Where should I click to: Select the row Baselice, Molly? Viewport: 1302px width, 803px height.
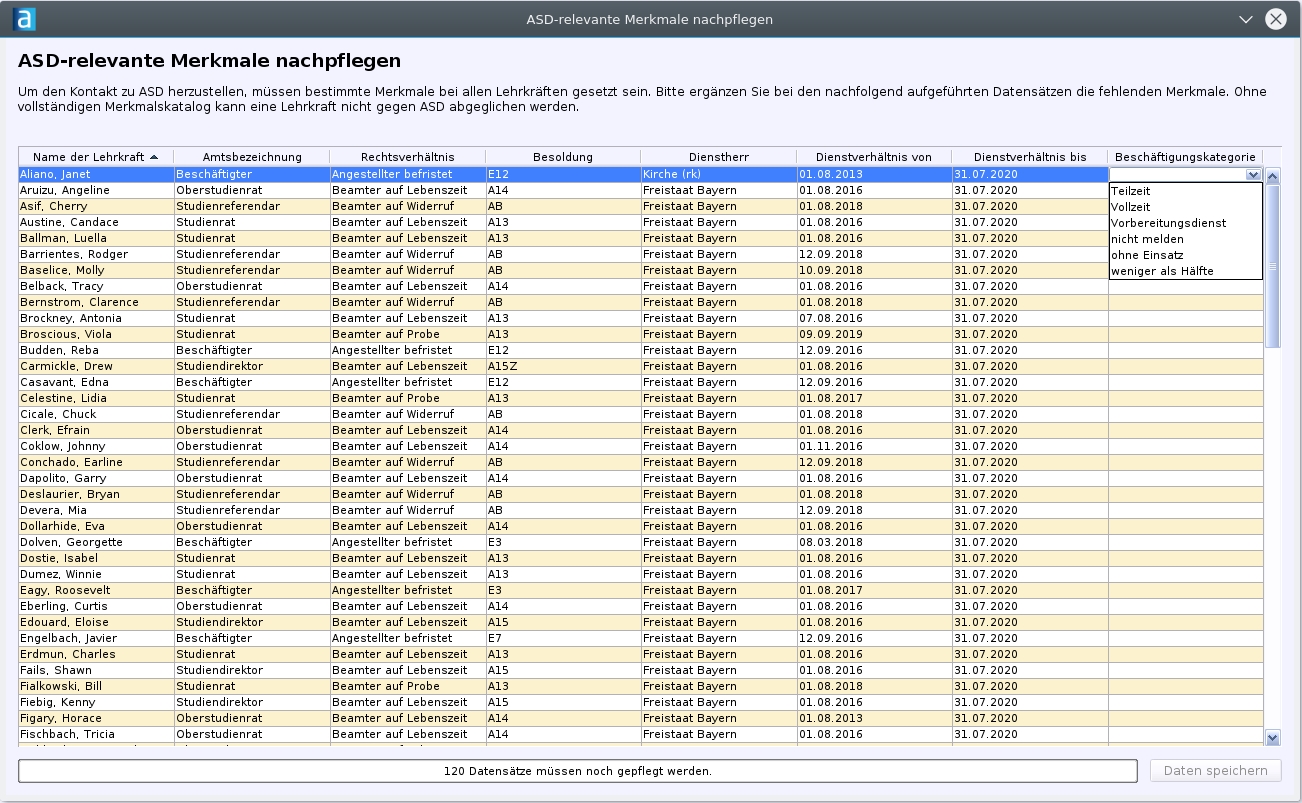coord(641,270)
